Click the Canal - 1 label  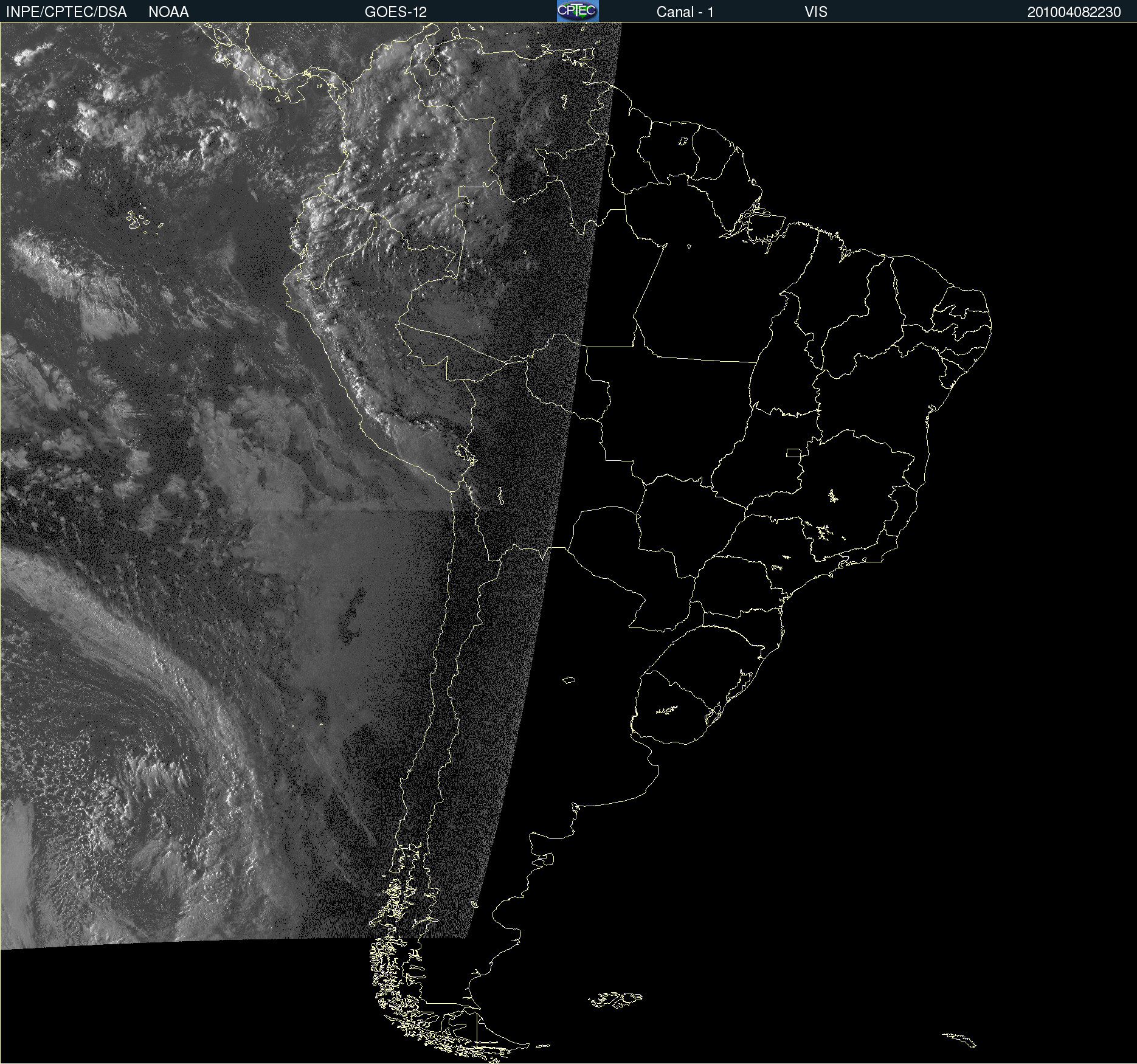(685, 12)
